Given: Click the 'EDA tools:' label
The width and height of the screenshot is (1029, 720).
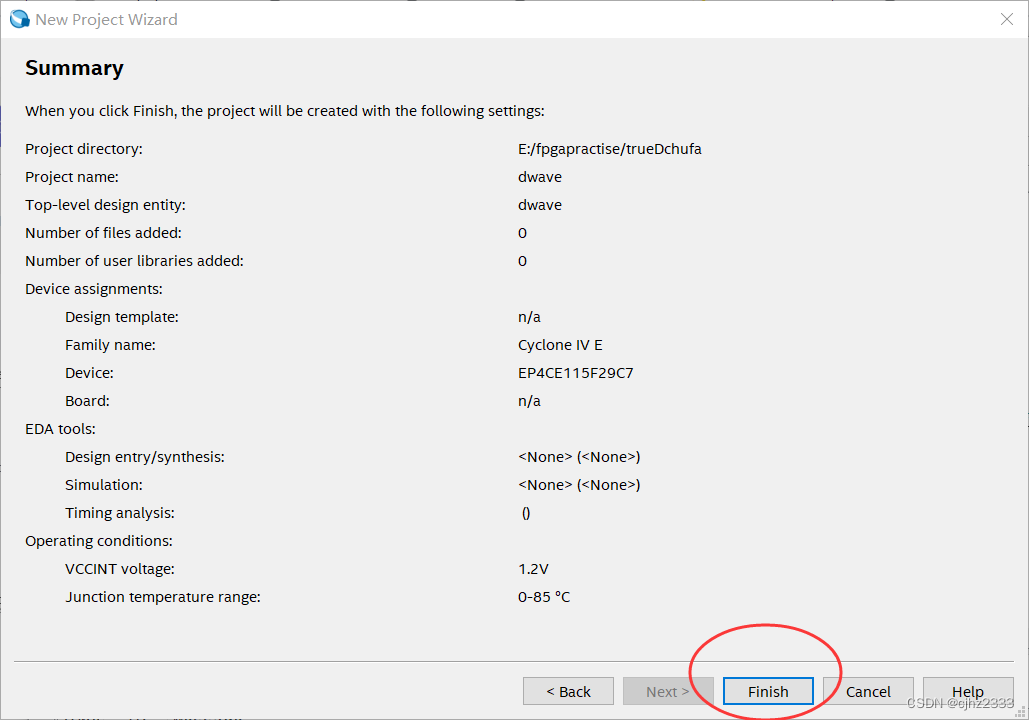Looking at the screenshot, I should pyautogui.click(x=60, y=429).
